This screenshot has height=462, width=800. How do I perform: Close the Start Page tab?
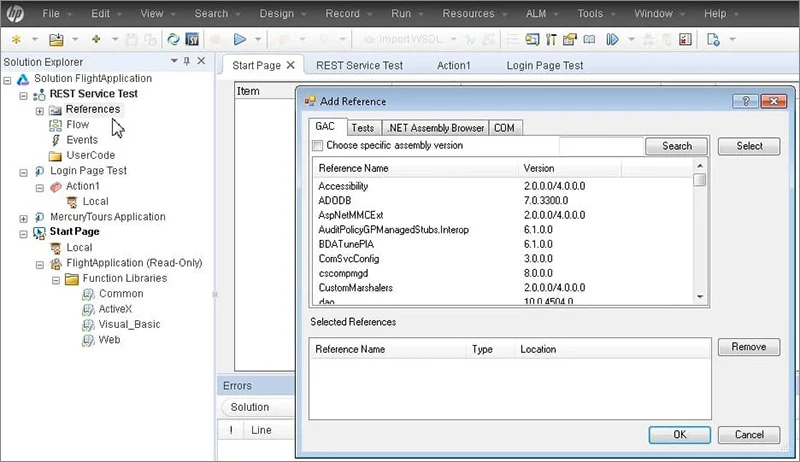pos(290,65)
